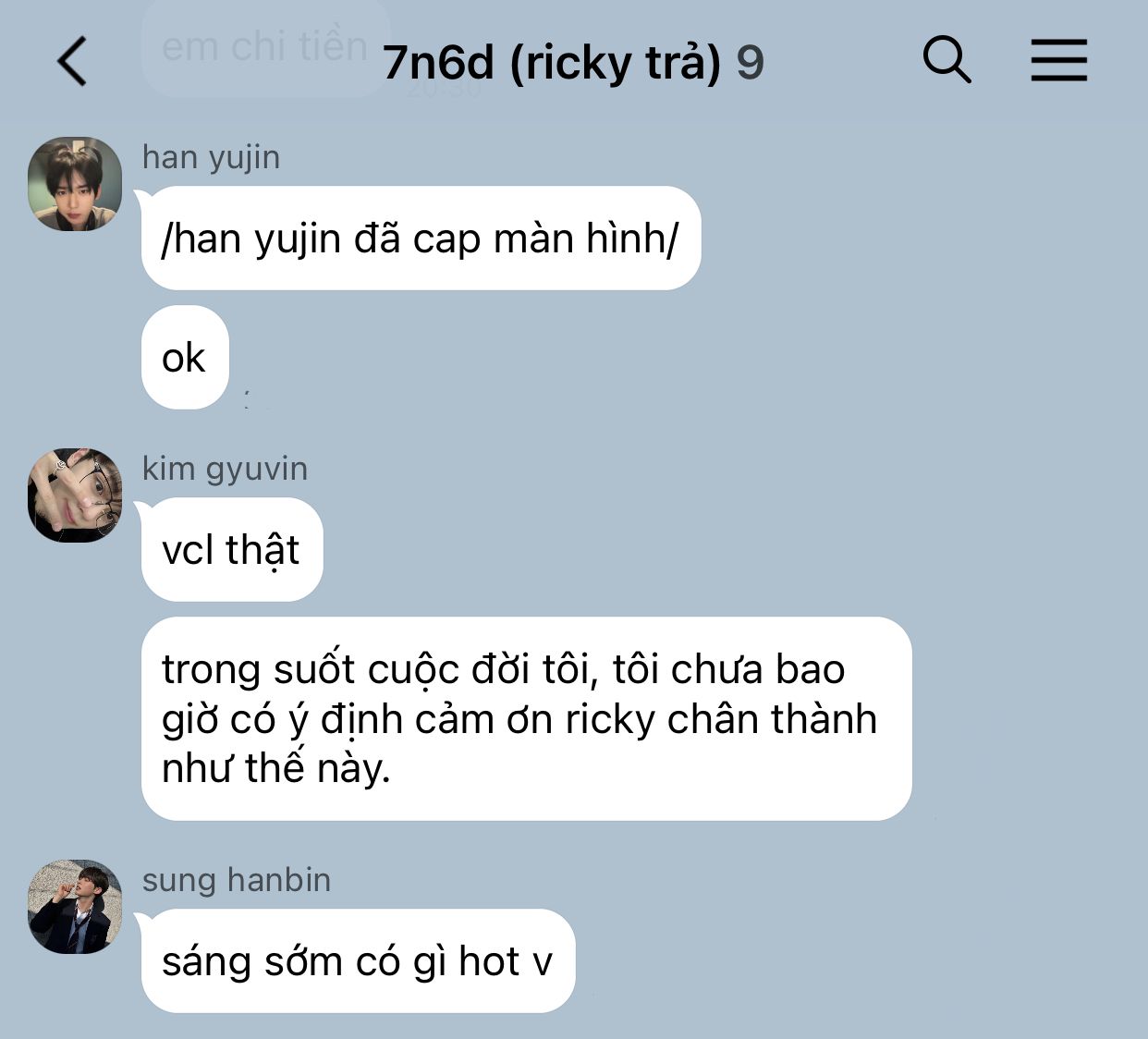
Task: Tap the "sáng sớm có gì hot v" message
Action: click(x=358, y=961)
